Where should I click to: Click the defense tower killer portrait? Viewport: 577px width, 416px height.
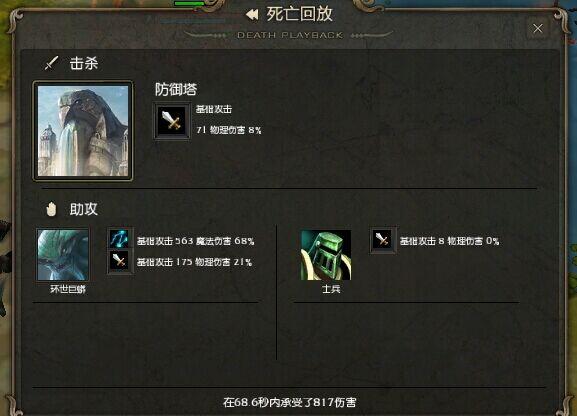coord(83,131)
